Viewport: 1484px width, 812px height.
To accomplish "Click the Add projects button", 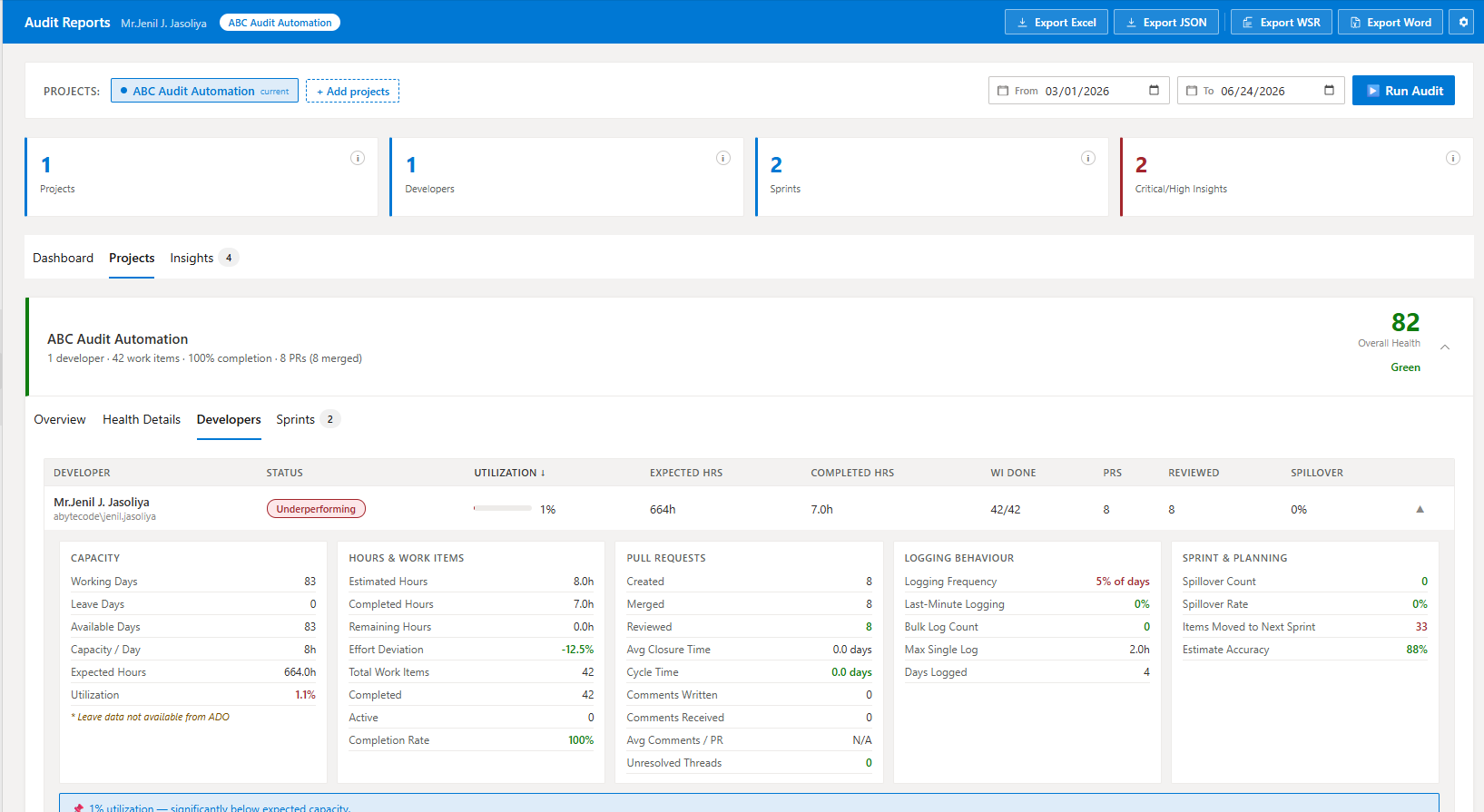I will [352, 91].
